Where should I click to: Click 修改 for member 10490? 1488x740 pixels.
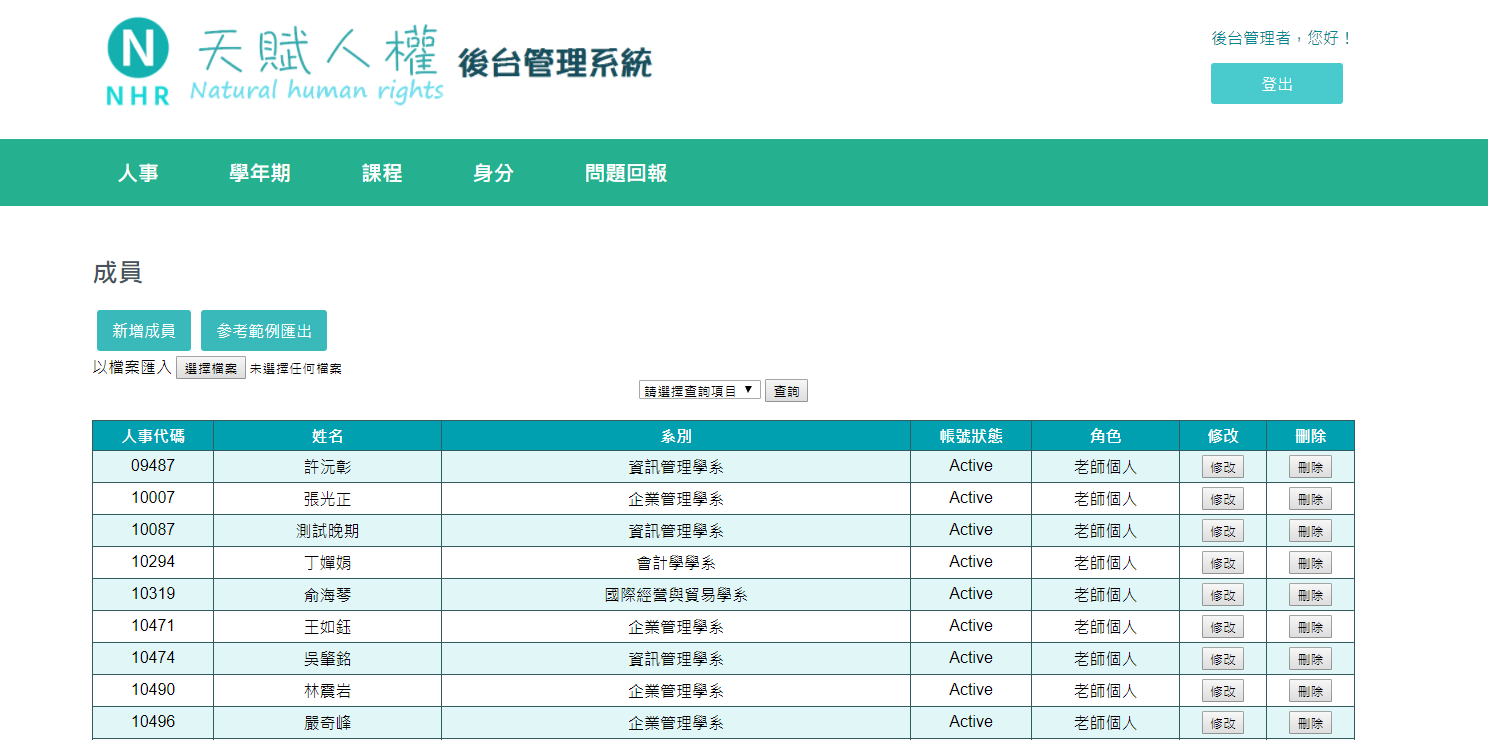(1223, 691)
